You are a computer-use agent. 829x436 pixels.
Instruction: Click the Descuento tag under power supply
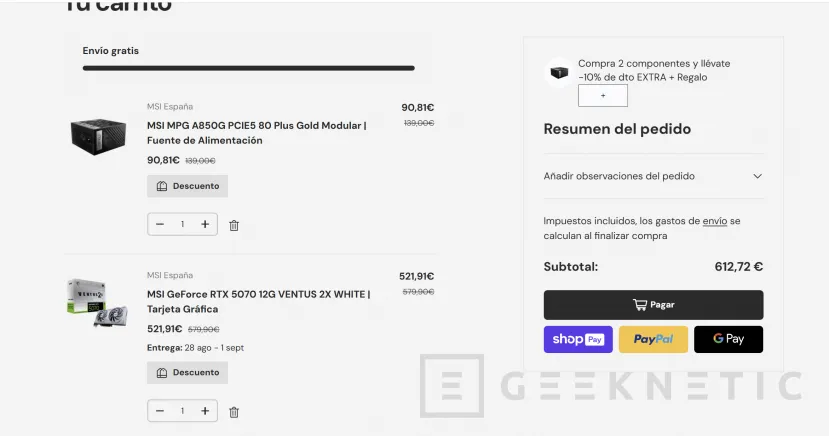pyautogui.click(x=188, y=186)
